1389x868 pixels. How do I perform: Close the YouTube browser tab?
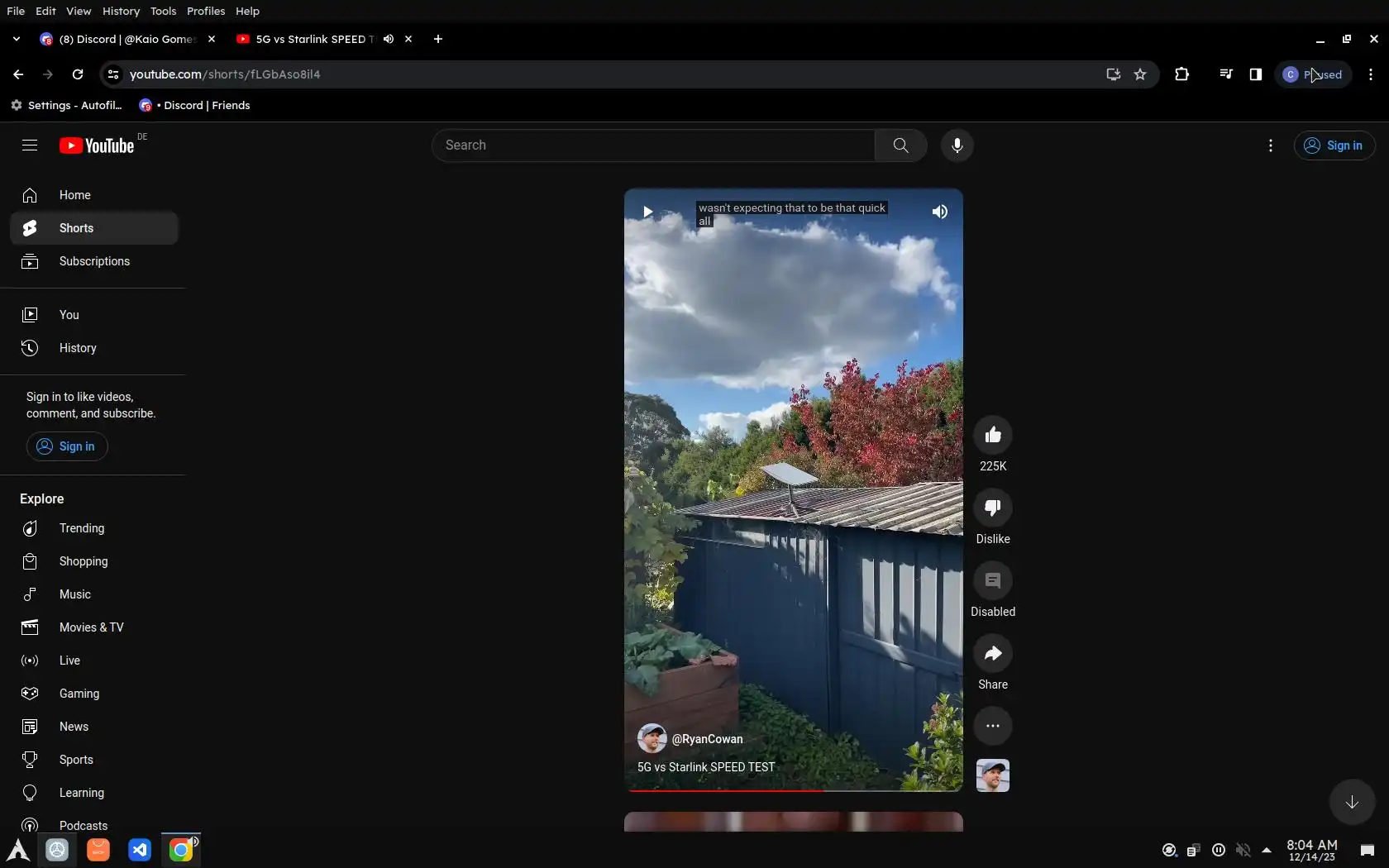tap(408, 39)
